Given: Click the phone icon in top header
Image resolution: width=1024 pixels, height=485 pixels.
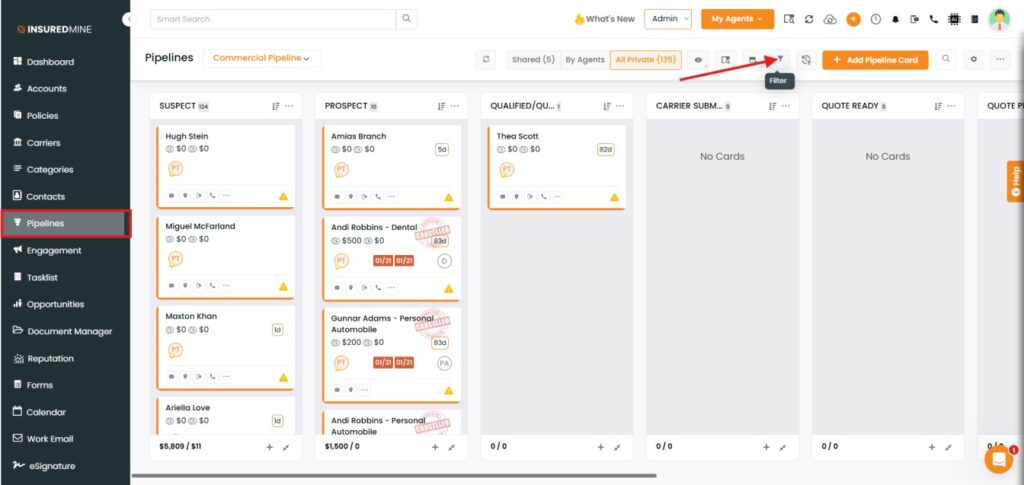Looking at the screenshot, I should click(x=933, y=19).
